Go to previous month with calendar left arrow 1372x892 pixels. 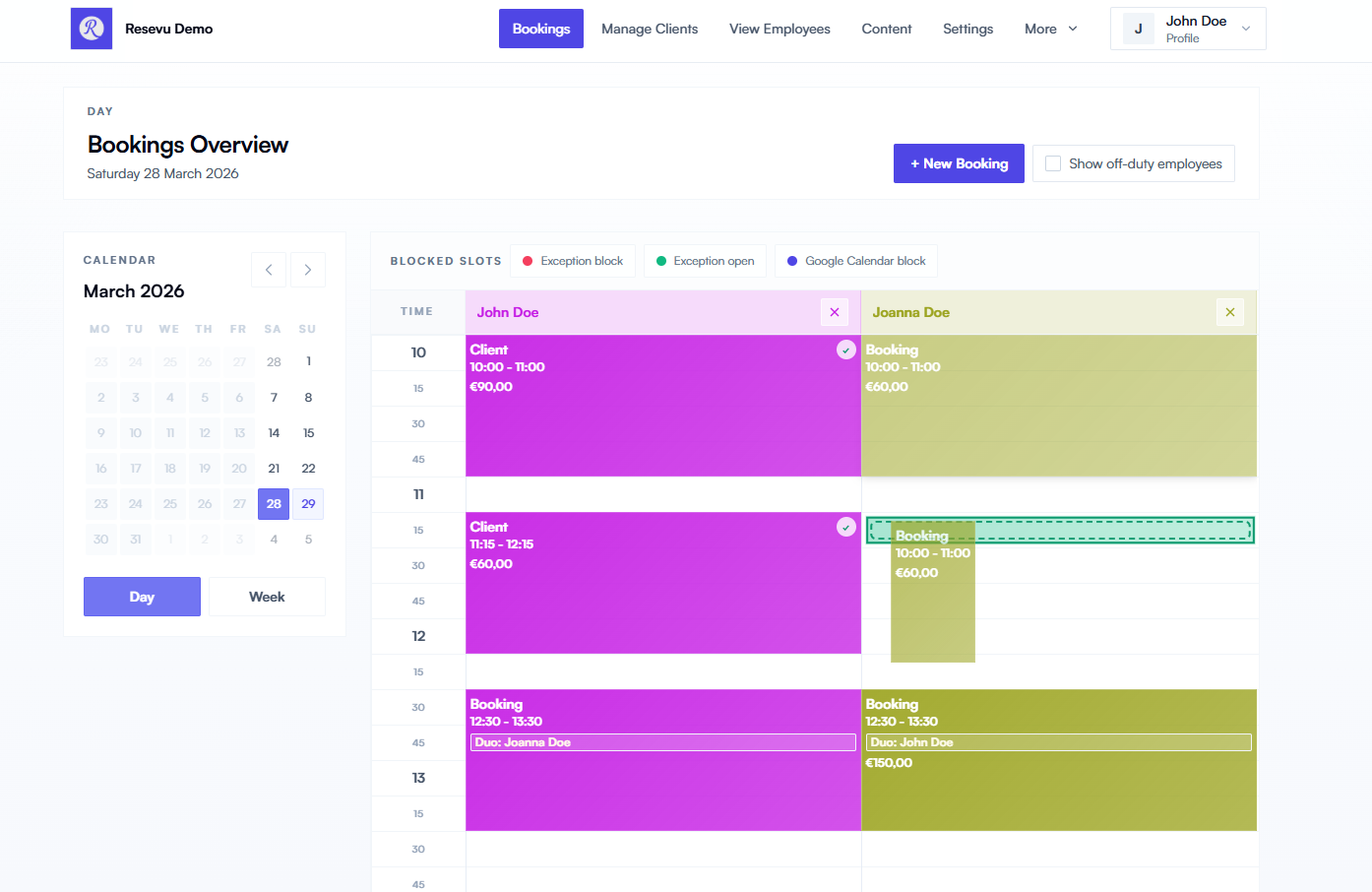[x=269, y=269]
